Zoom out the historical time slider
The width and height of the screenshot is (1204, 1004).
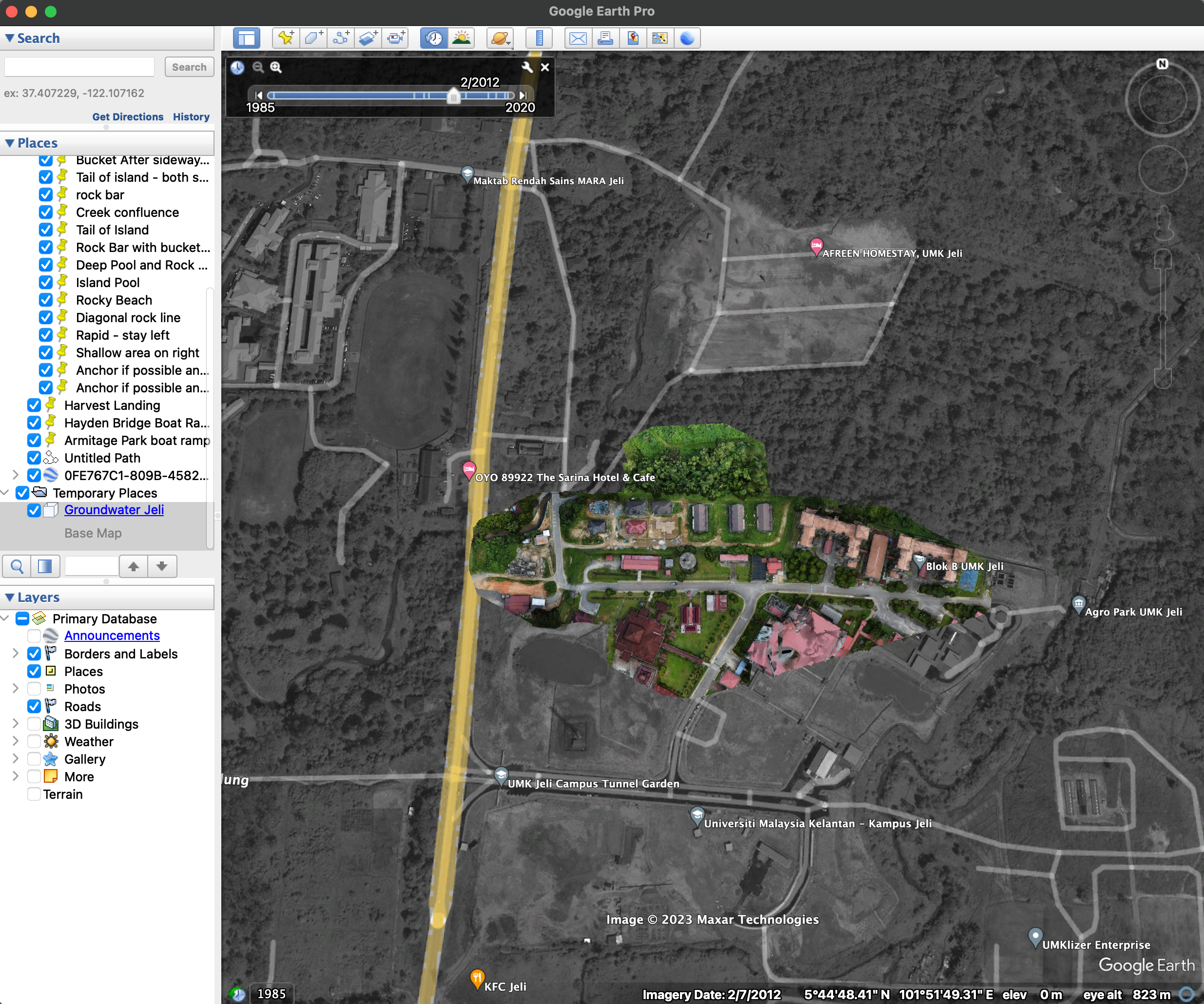[258, 67]
